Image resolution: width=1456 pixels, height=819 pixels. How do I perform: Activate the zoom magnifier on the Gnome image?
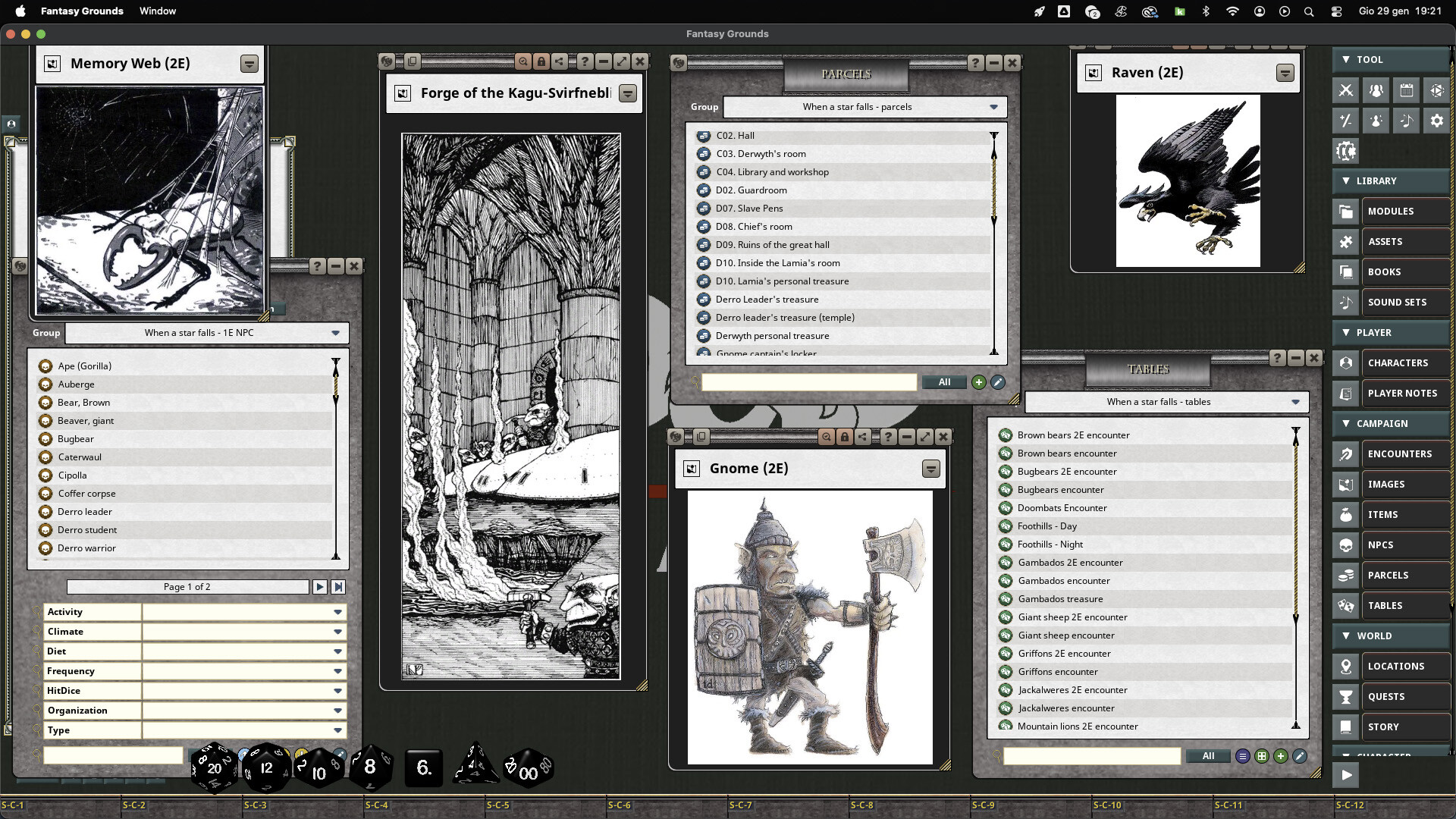click(x=827, y=437)
